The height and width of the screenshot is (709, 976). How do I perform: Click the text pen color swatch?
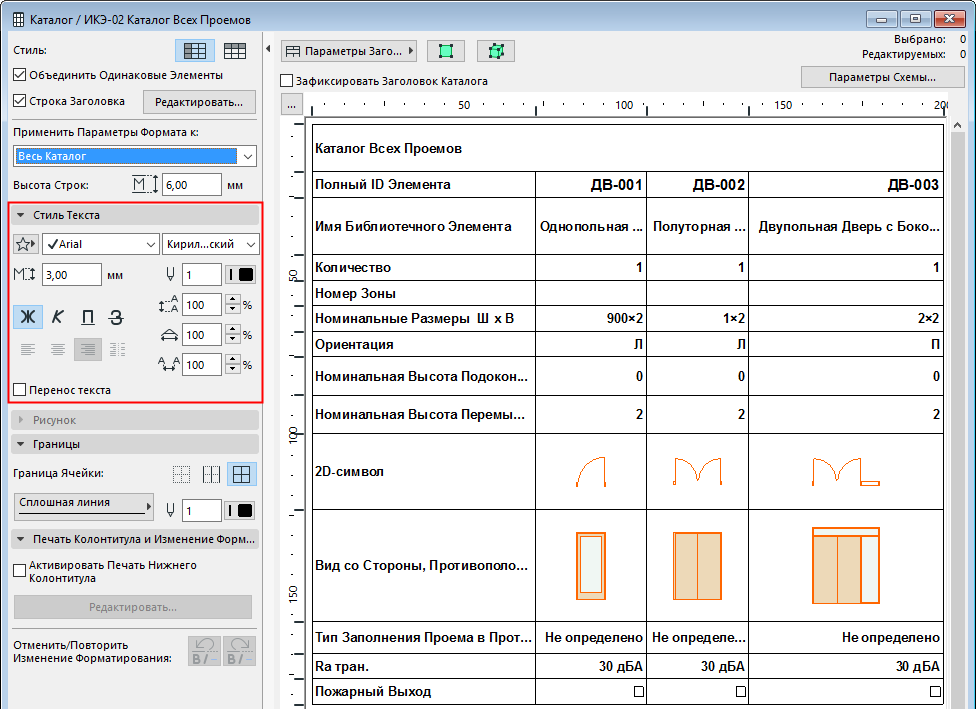pyautogui.click(x=241, y=275)
